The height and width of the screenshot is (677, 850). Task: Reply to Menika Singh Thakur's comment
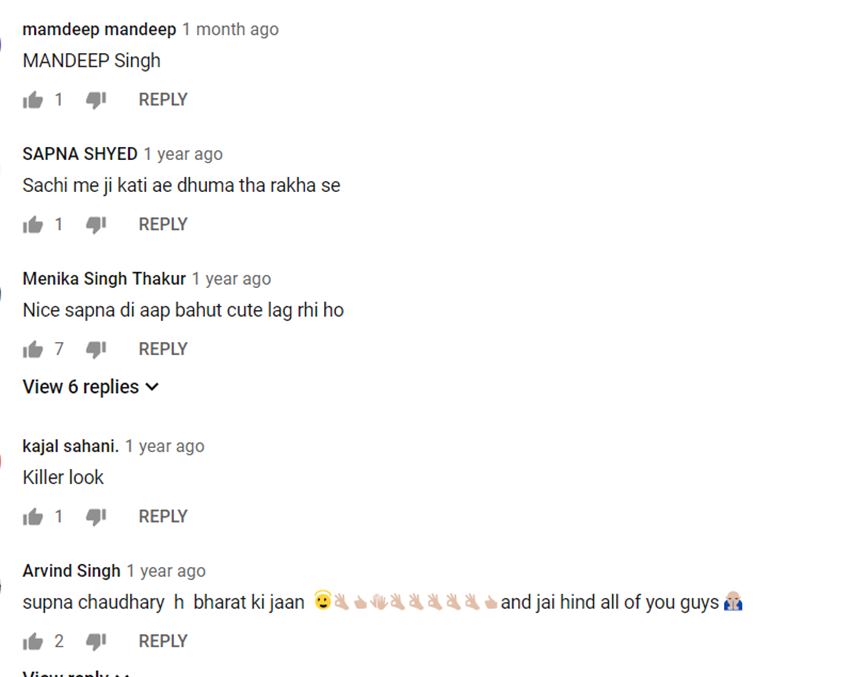point(163,349)
